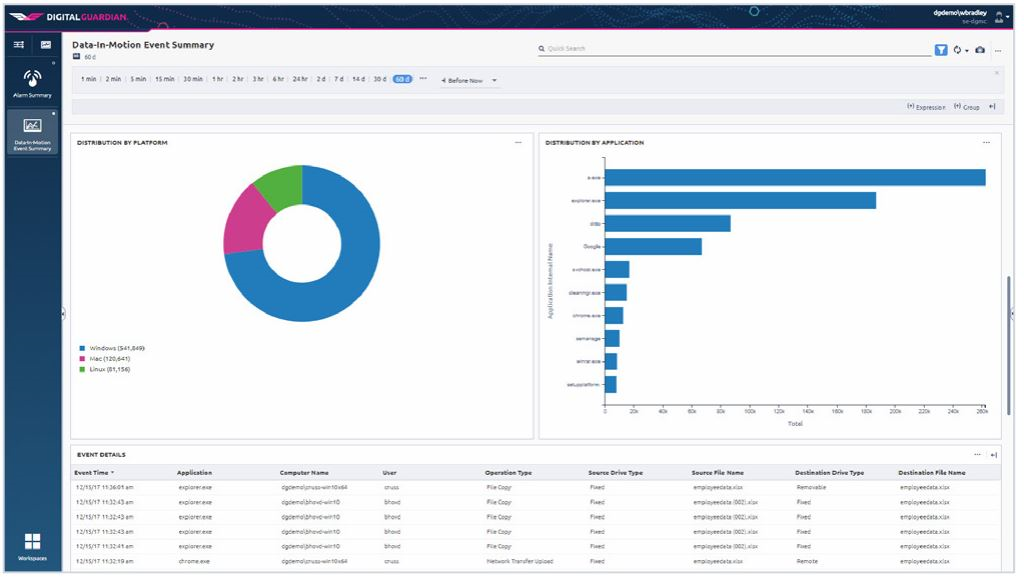Click the refresh icon near Quick Search
The image size is (1024, 579).
pyautogui.click(x=957, y=51)
